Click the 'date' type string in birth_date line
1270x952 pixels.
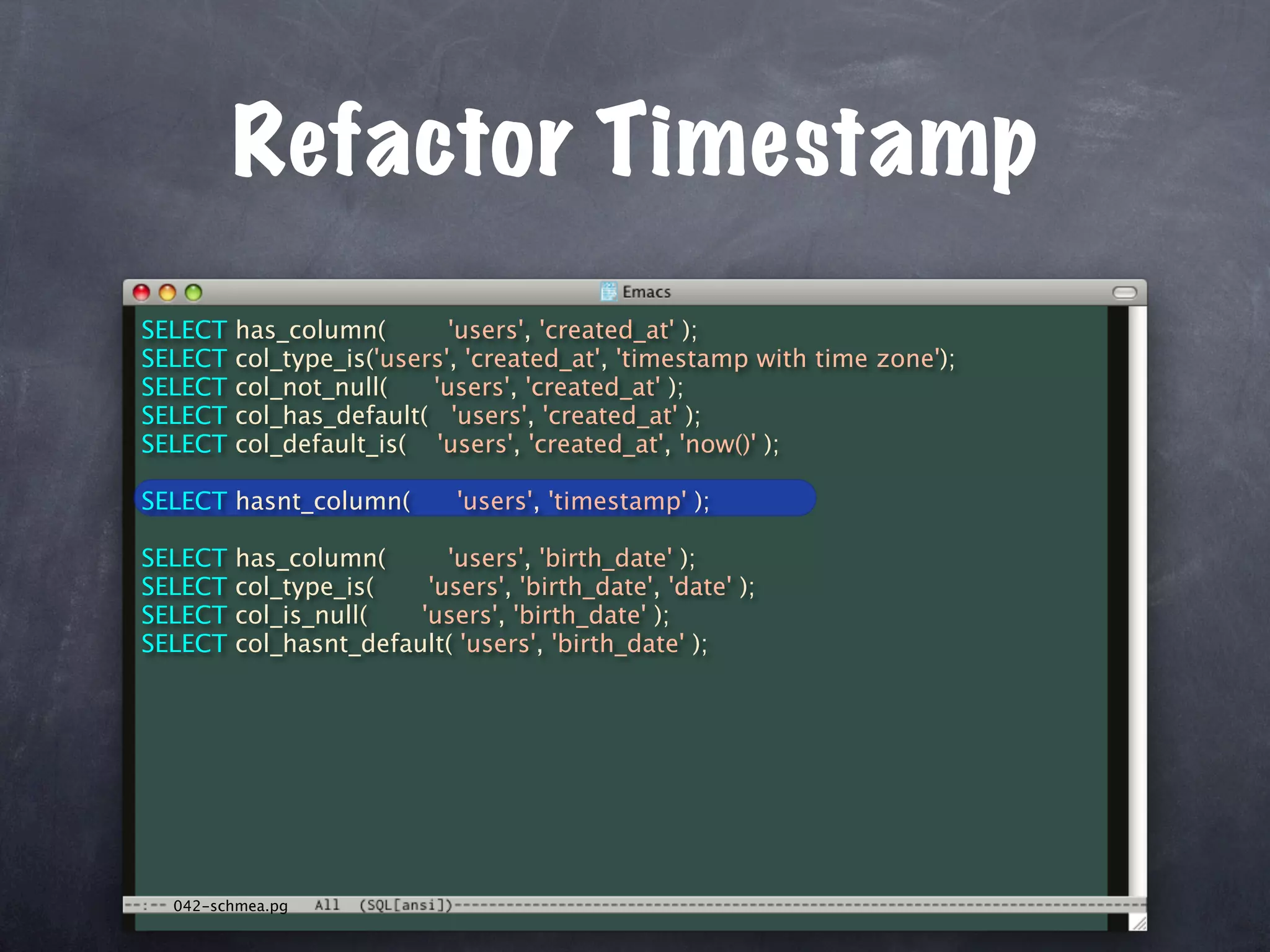coord(701,587)
